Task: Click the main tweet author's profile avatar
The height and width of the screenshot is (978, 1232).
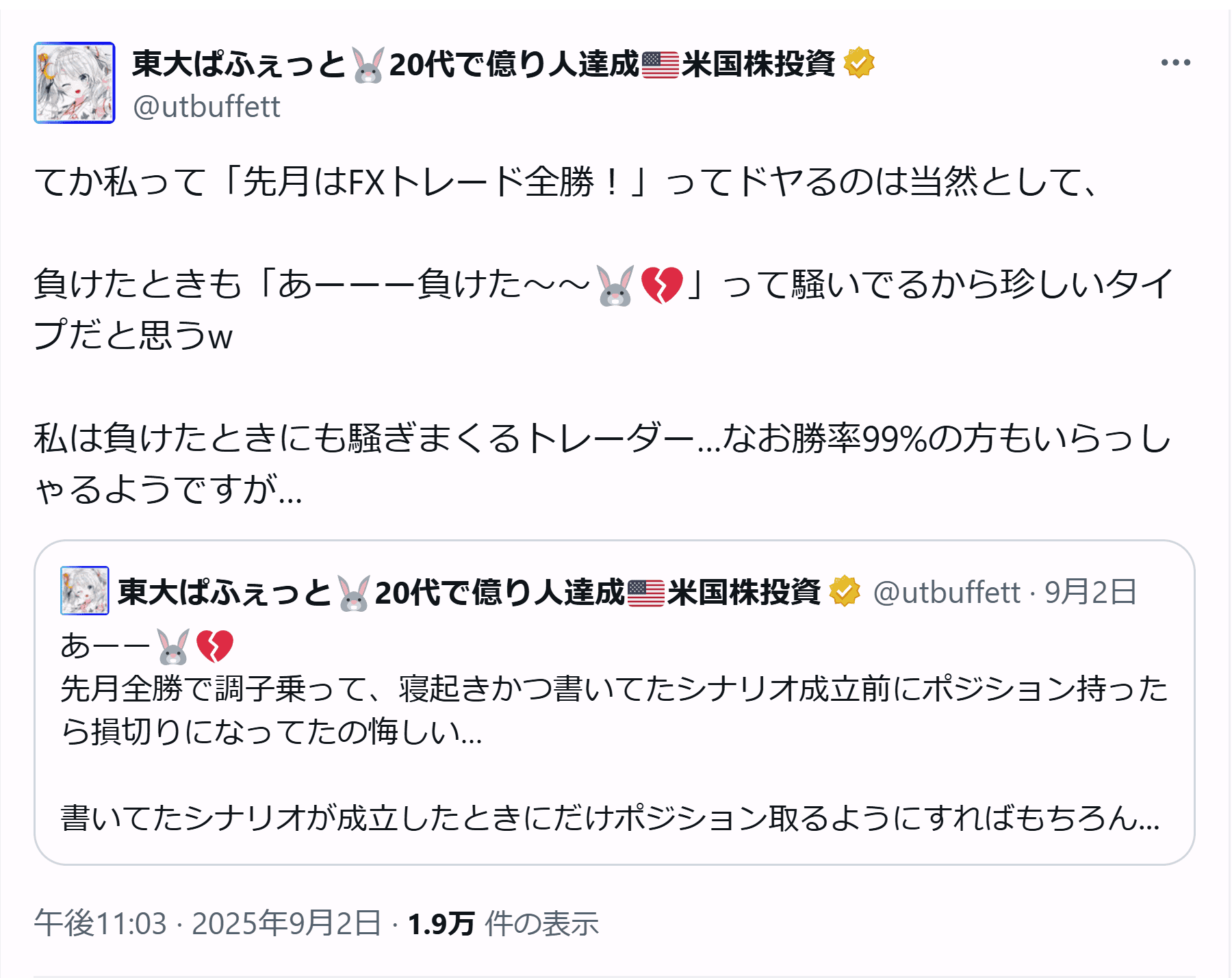Action: pyautogui.click(x=75, y=83)
